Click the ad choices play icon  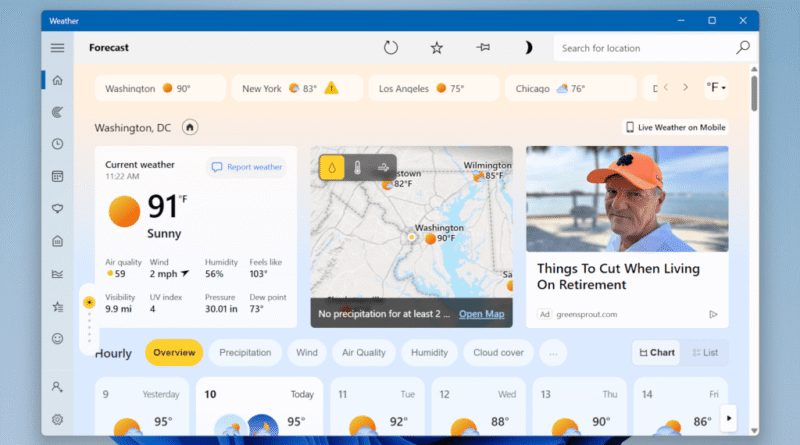[713, 314]
